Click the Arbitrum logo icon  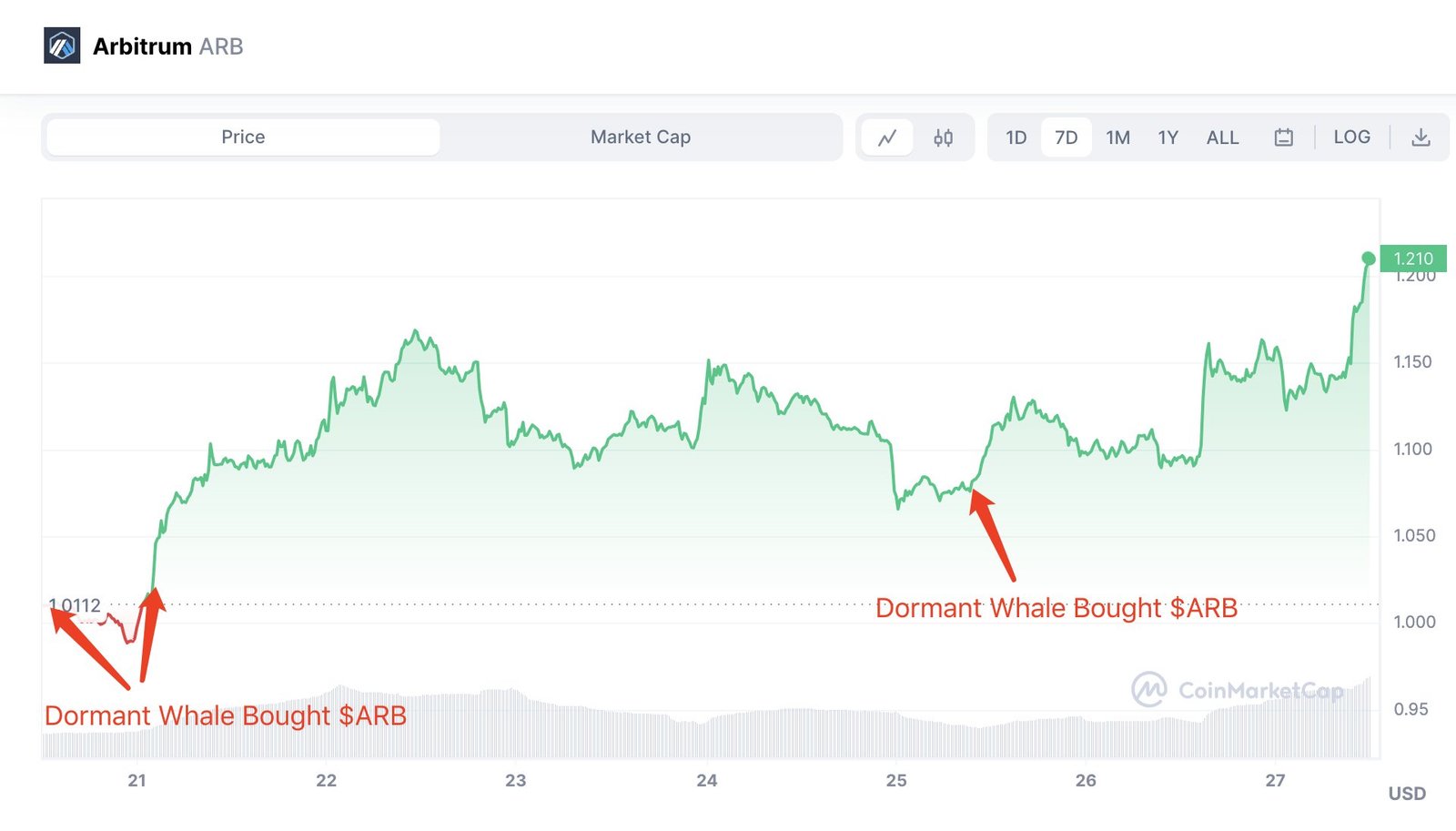pos(62,46)
